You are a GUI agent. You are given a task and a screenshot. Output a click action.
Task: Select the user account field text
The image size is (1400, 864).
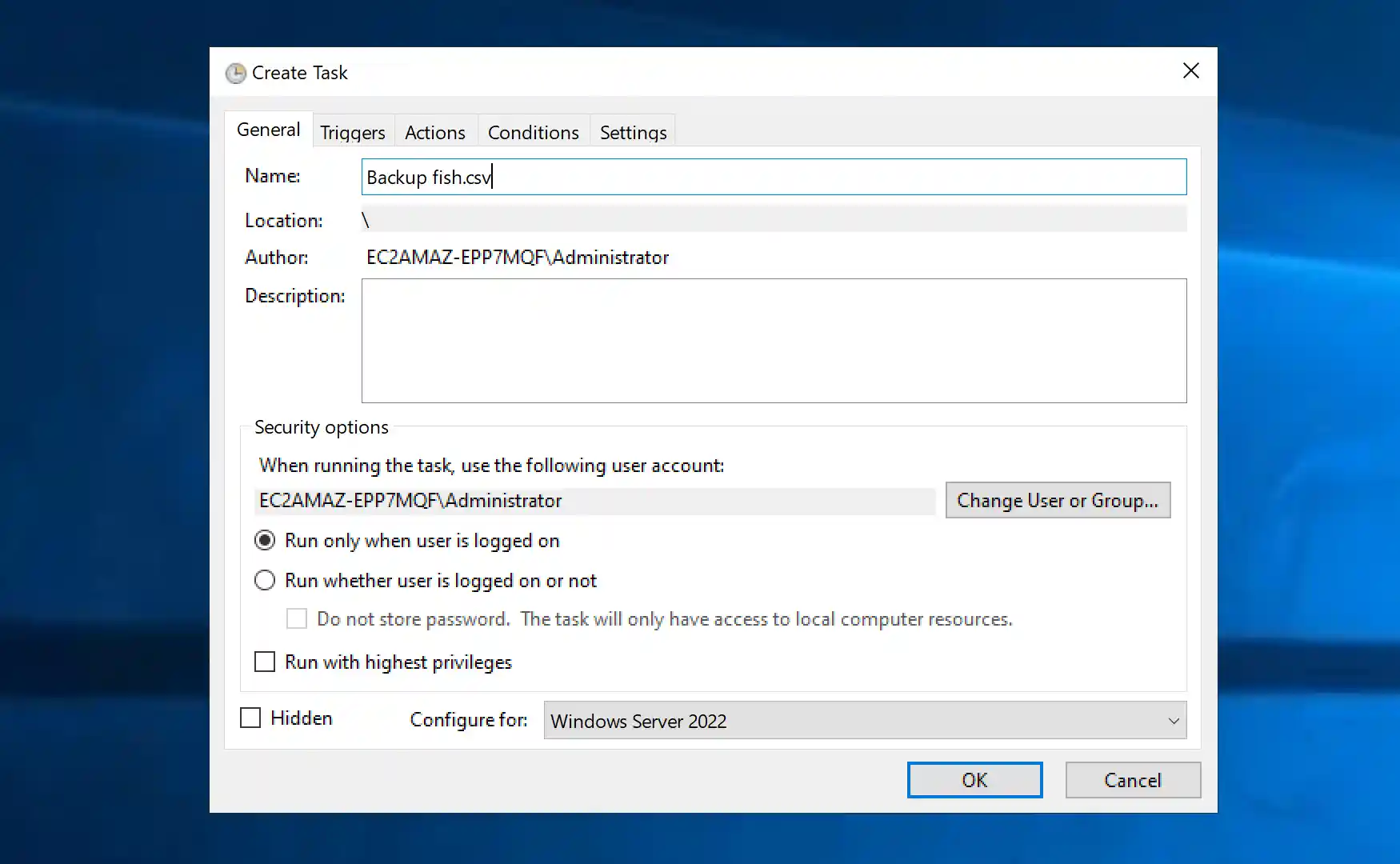pos(596,501)
